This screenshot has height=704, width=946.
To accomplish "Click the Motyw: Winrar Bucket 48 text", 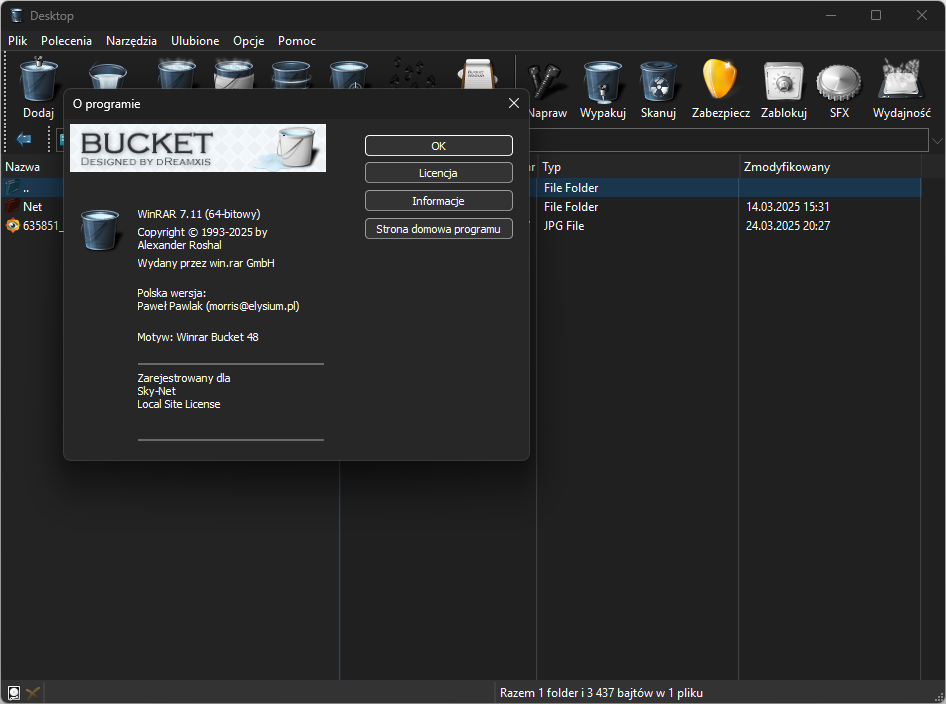I will tap(198, 337).
